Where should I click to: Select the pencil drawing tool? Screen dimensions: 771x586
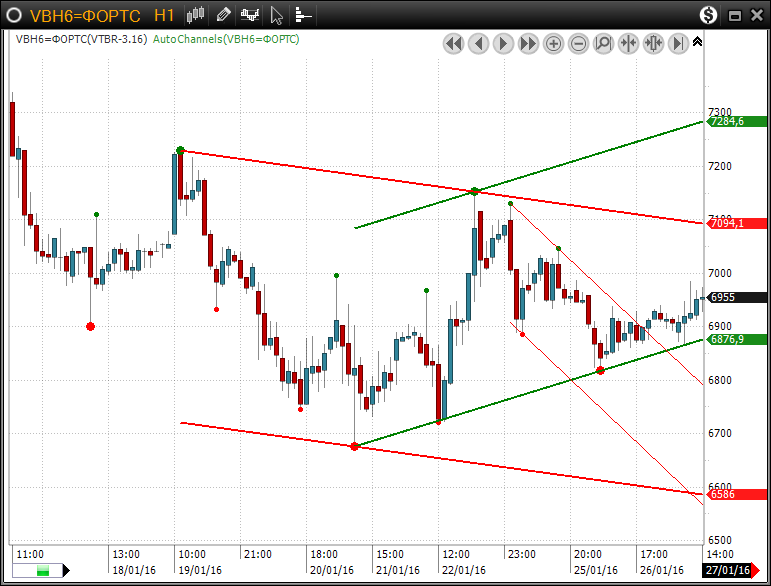point(223,15)
